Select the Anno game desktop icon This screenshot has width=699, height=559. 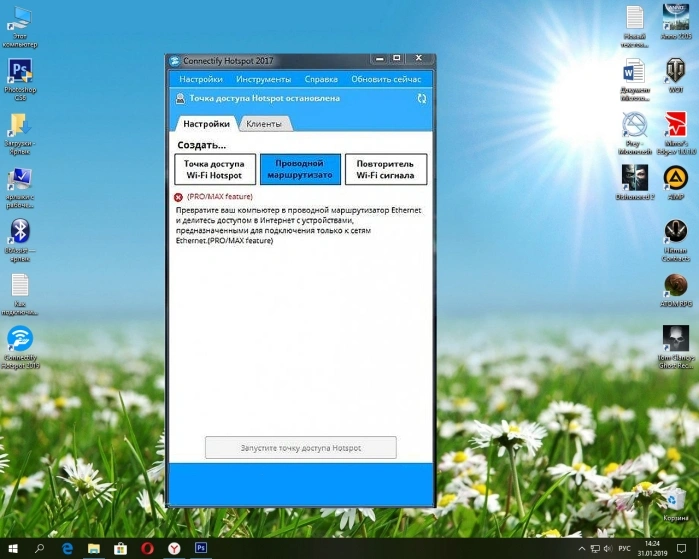[676, 22]
